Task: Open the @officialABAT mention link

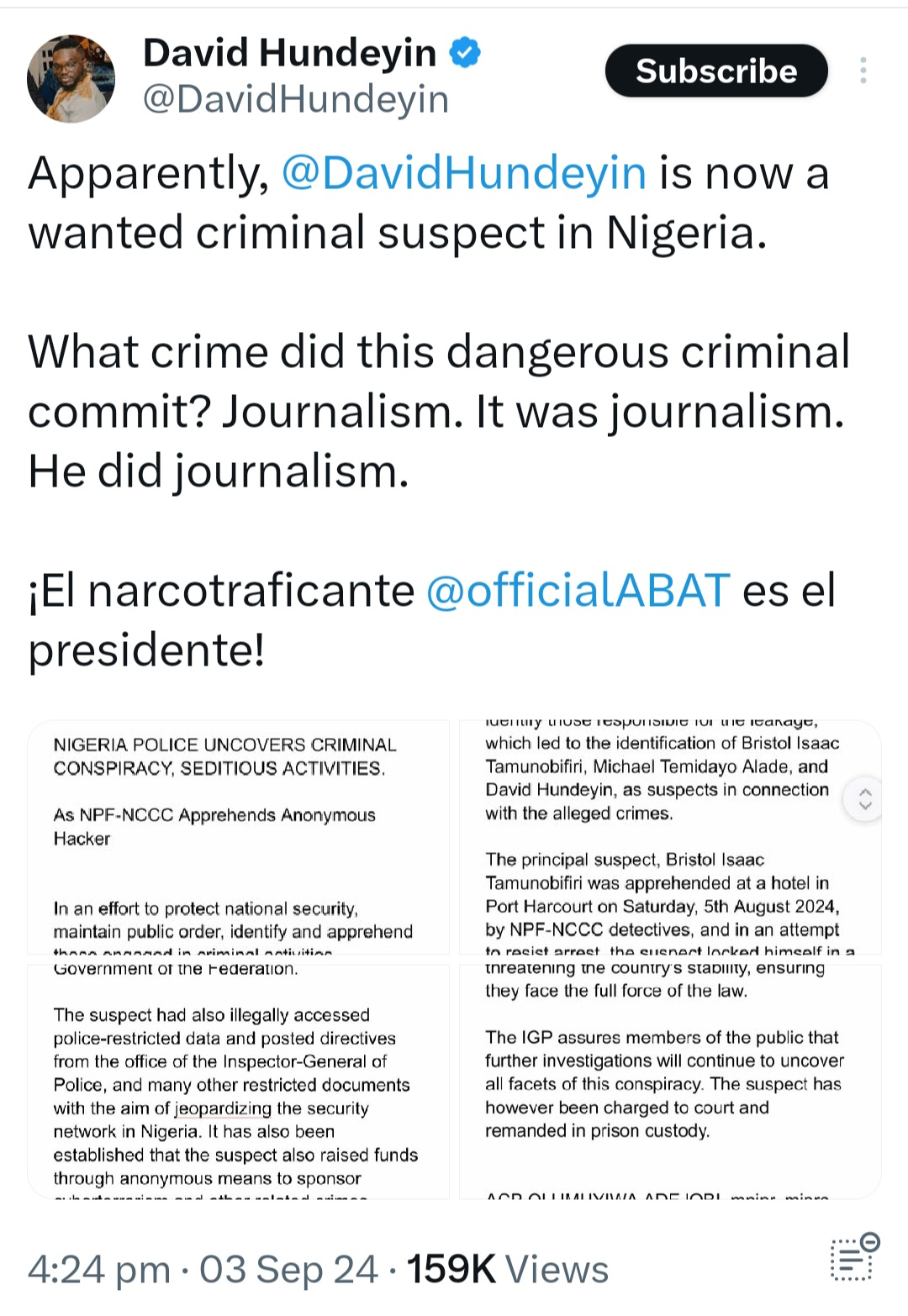Action: click(x=578, y=590)
